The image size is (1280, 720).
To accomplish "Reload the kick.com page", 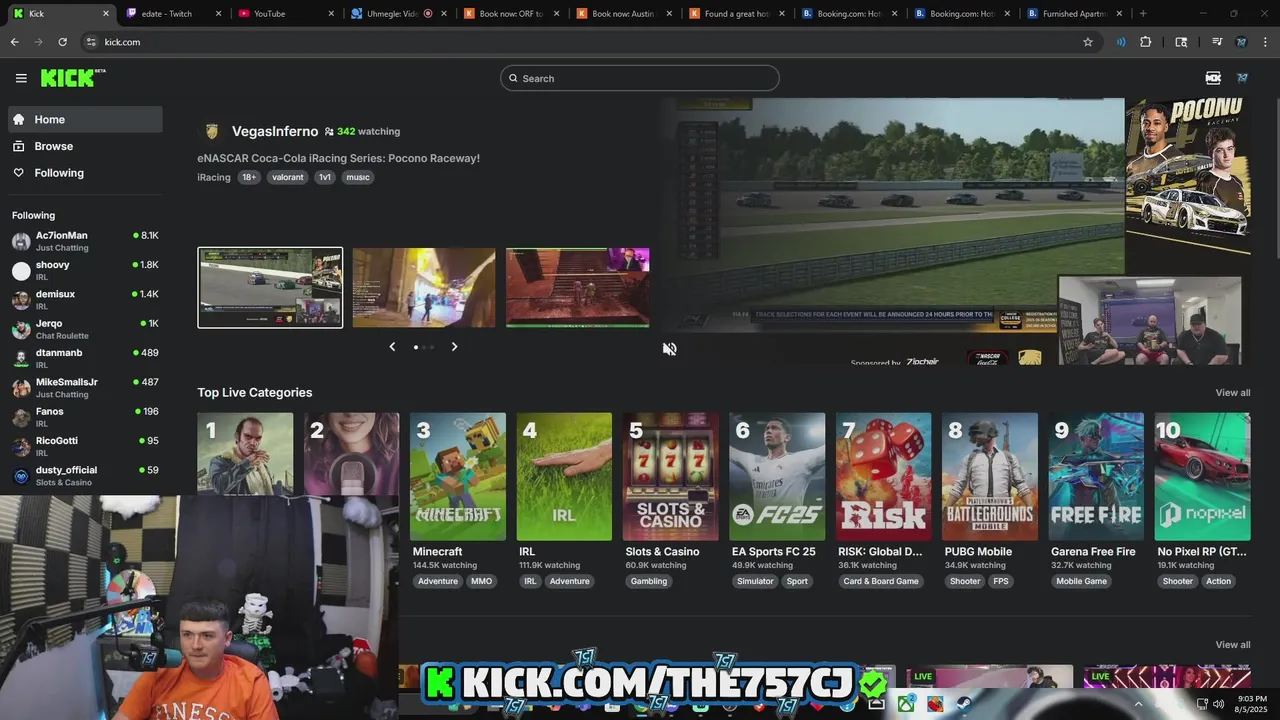I will (x=62, y=42).
